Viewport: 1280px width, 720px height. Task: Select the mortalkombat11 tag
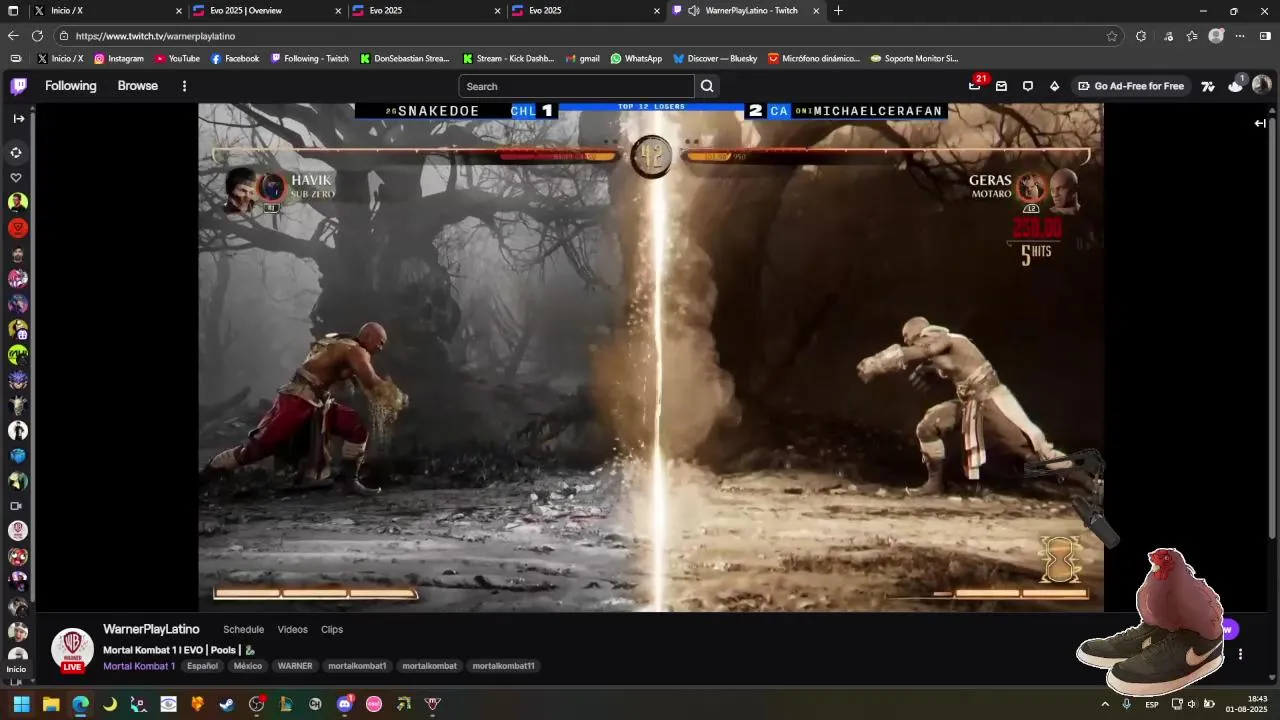(503, 666)
